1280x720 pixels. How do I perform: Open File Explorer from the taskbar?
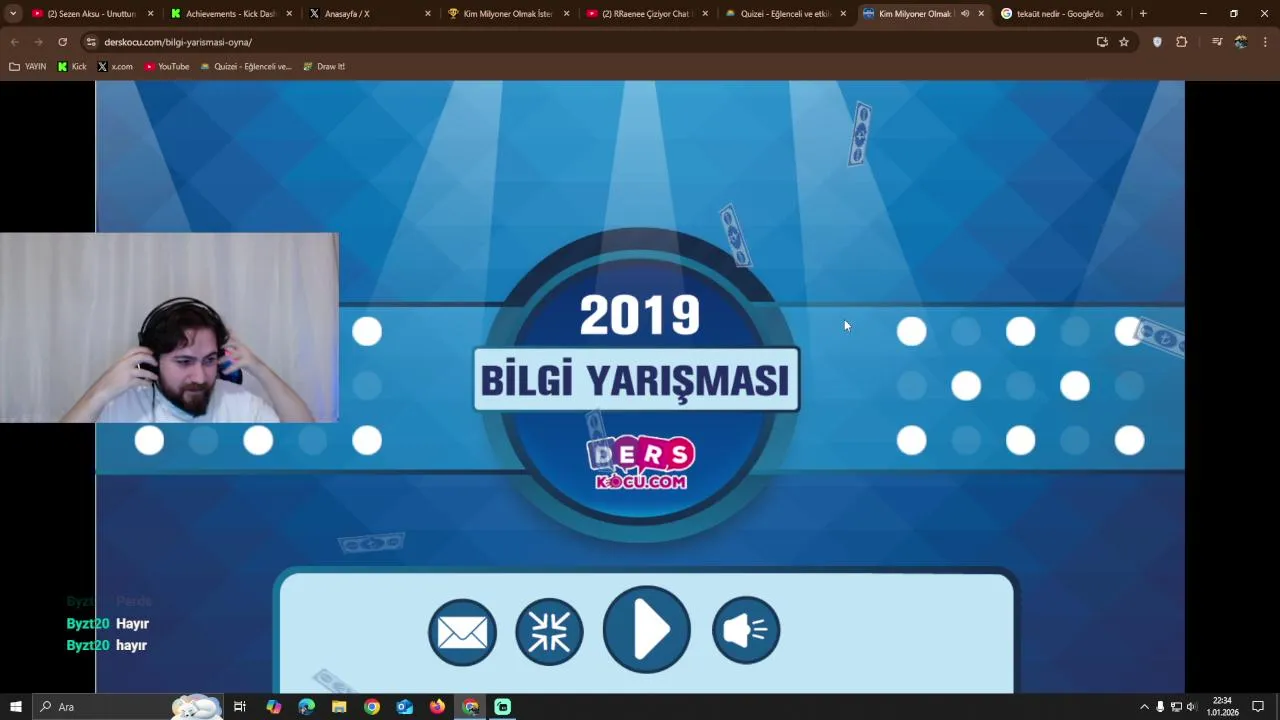(339, 707)
